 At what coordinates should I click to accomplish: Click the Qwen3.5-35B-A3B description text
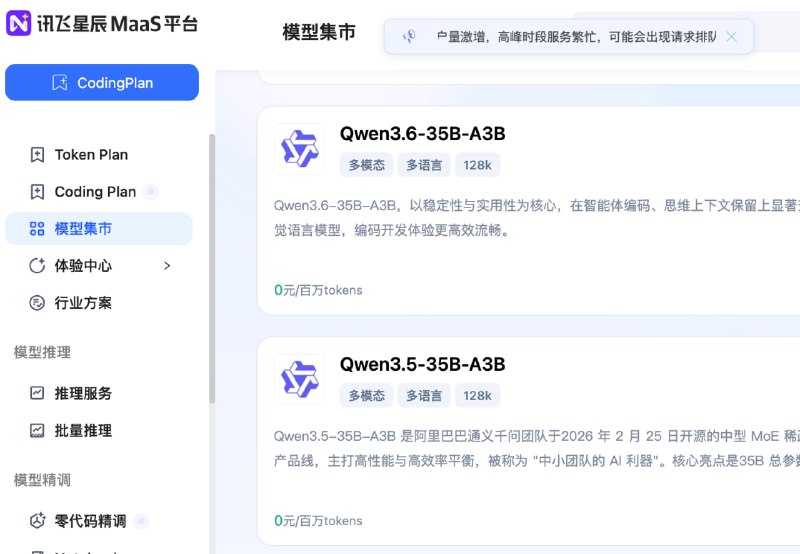537,448
